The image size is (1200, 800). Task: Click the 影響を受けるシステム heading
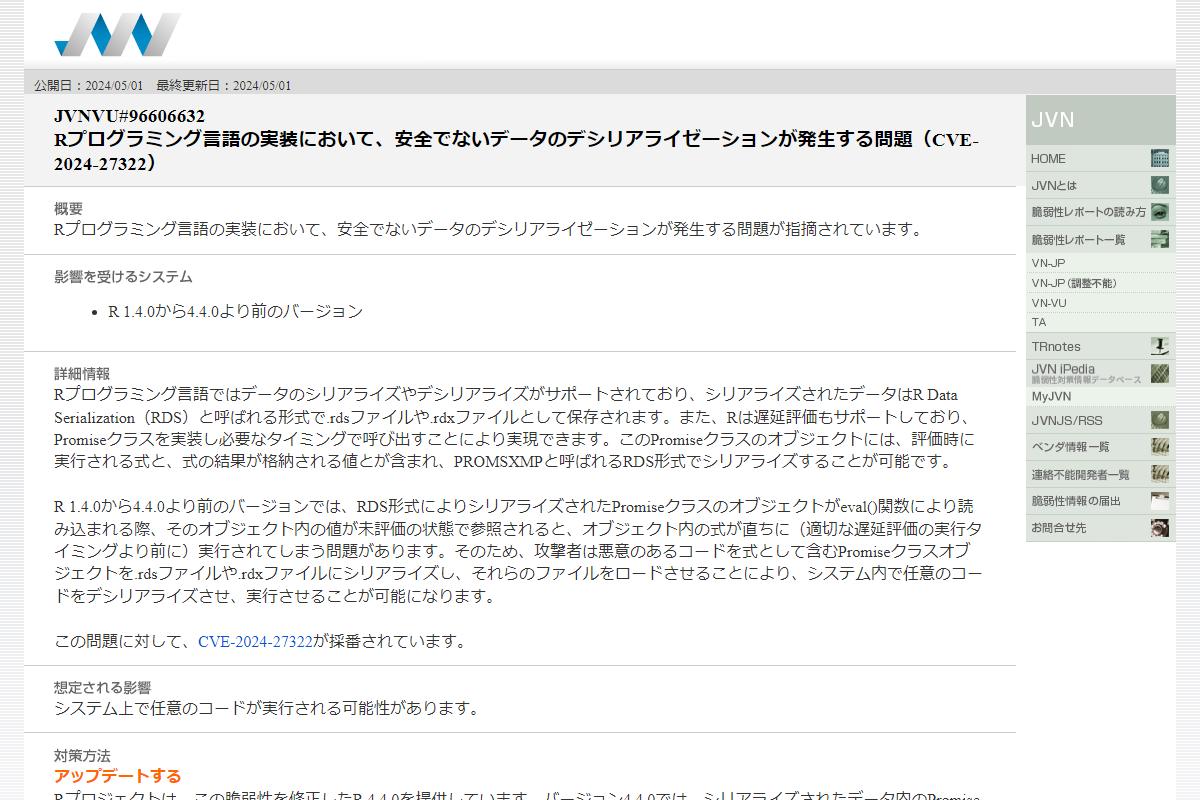(x=123, y=276)
